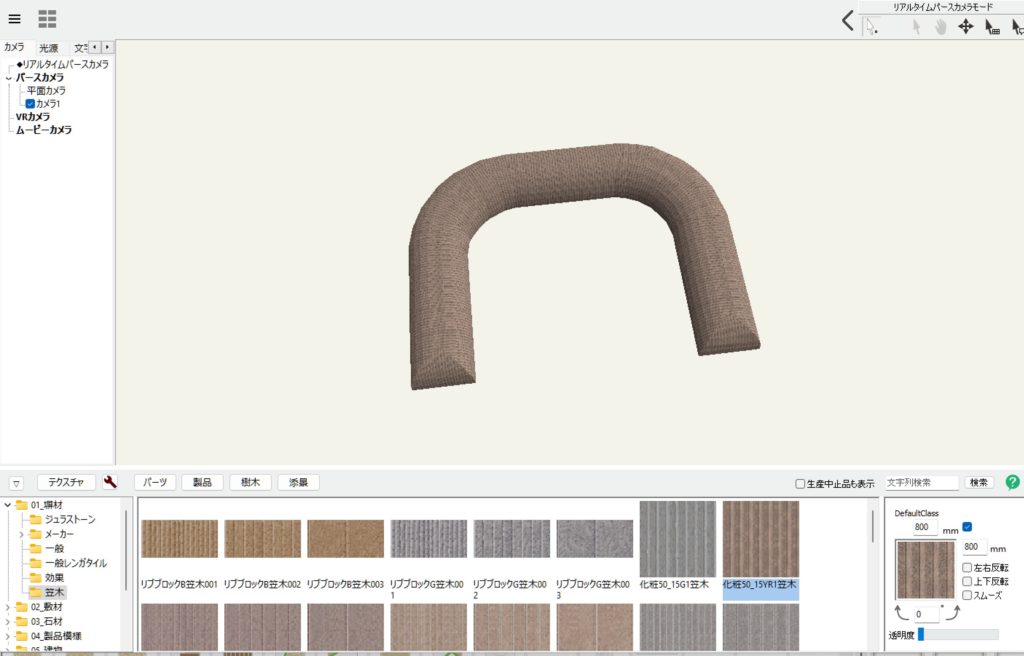This screenshot has width=1024, height=656.
Task: Expand the 03_石材 folder
Action: (8, 621)
